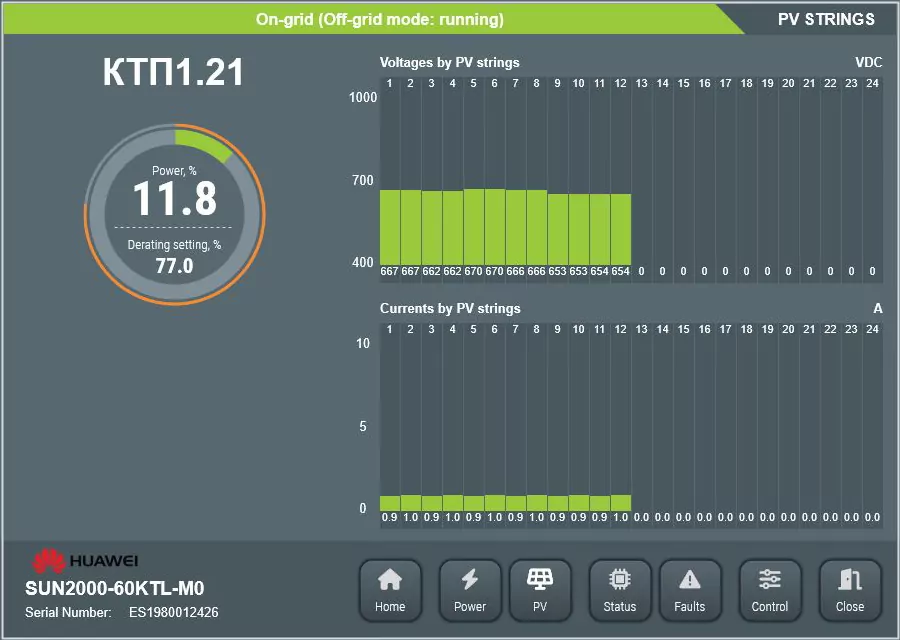This screenshot has width=900, height=640.
Task: Open the Power page
Action: tap(470, 591)
